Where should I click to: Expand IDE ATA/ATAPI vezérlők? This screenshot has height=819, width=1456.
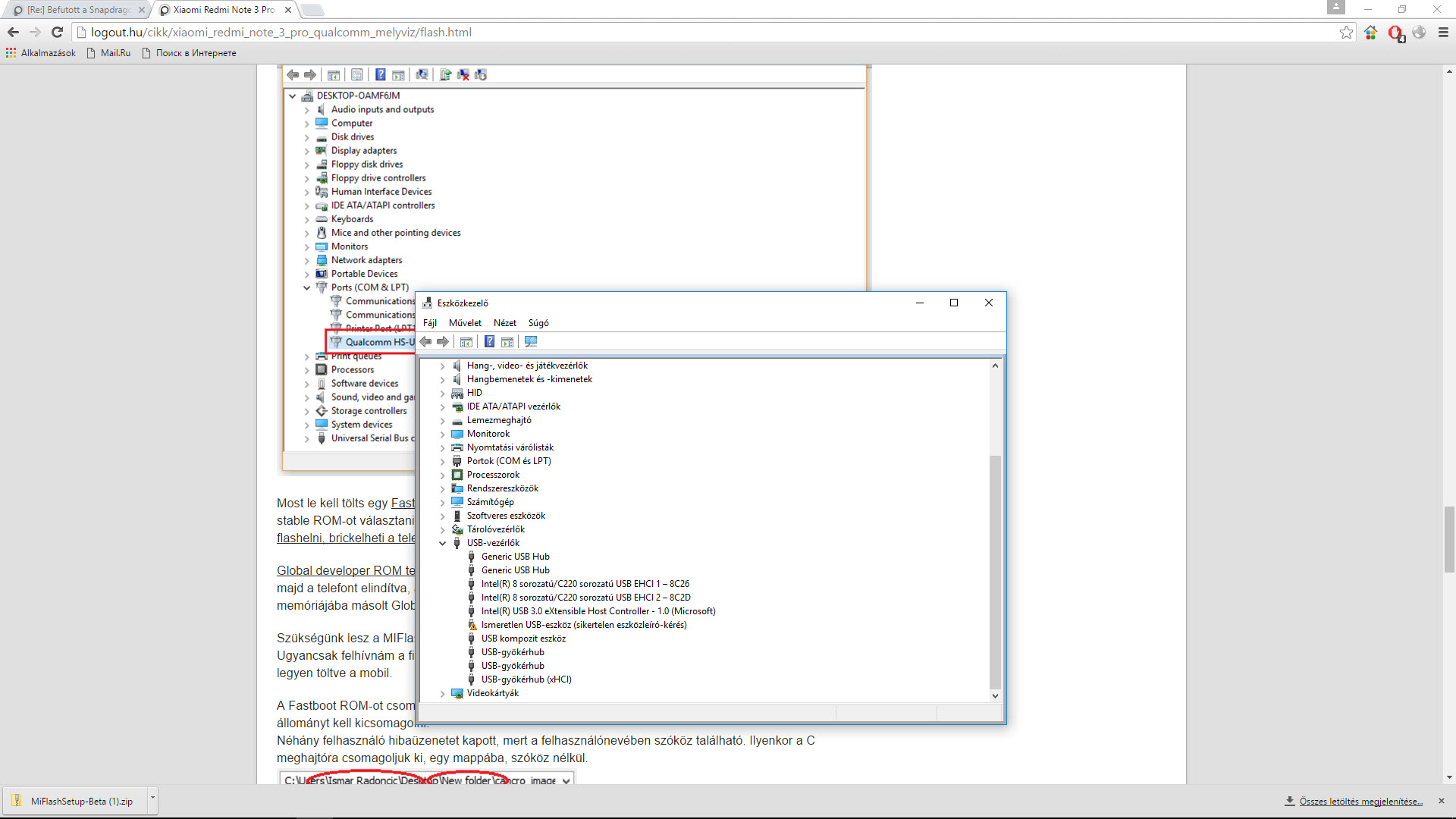(443, 407)
